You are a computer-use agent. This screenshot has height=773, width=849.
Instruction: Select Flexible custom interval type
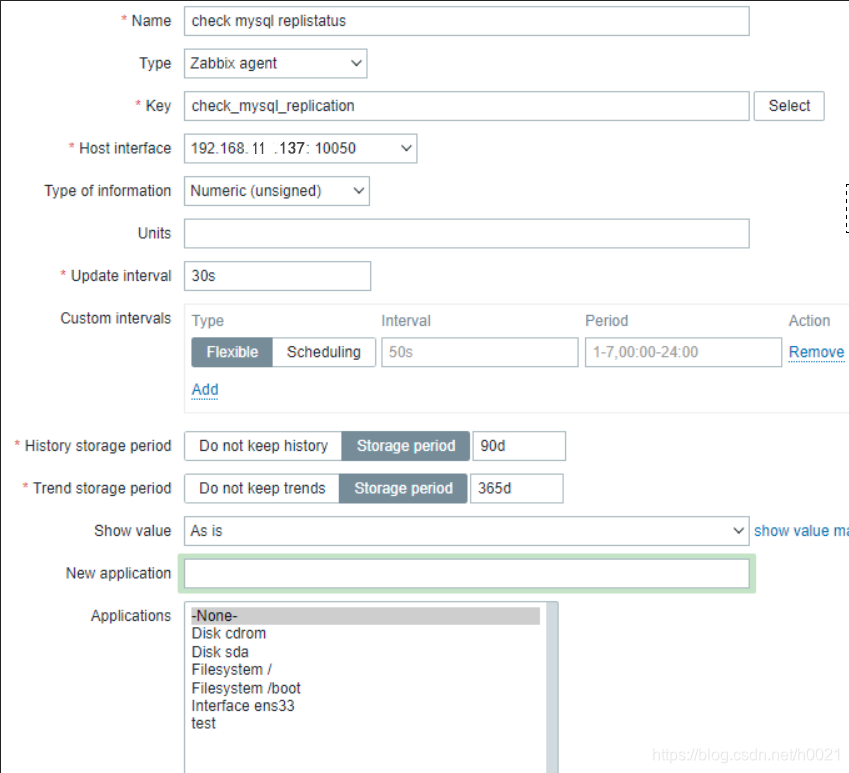pyautogui.click(x=232, y=352)
